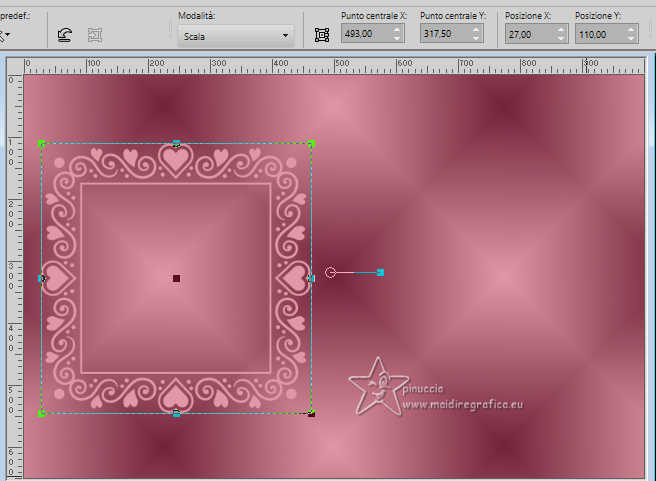Click the Posizione X label

pyautogui.click(x=528, y=16)
